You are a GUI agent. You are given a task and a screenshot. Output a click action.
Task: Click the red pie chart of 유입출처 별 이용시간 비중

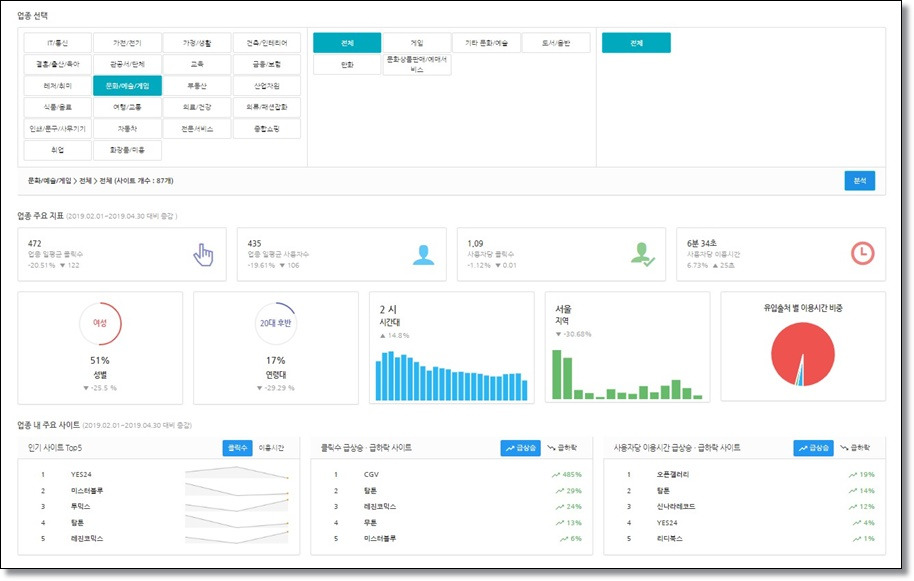click(x=803, y=354)
